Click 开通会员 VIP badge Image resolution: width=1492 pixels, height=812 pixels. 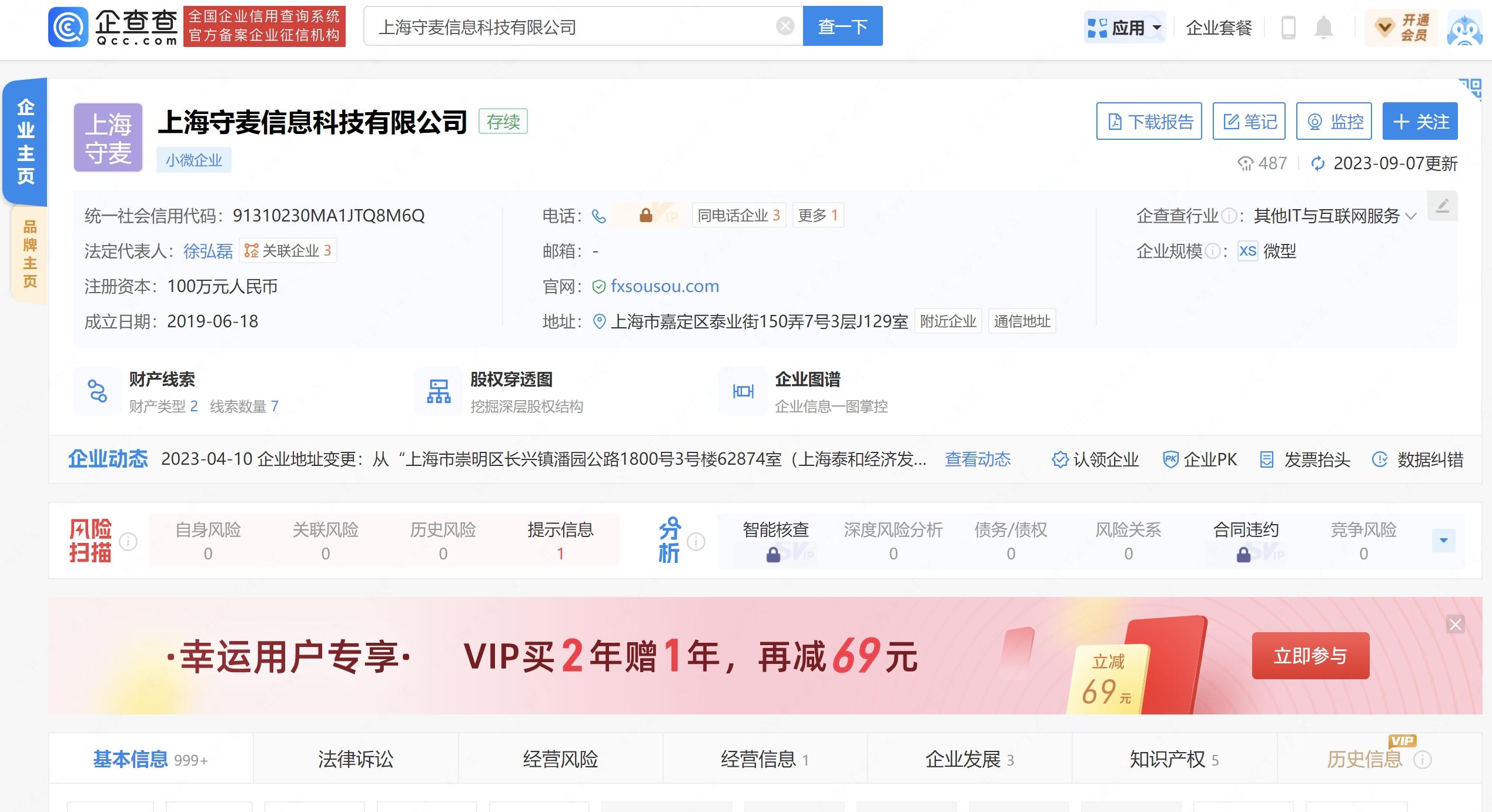tap(1401, 28)
